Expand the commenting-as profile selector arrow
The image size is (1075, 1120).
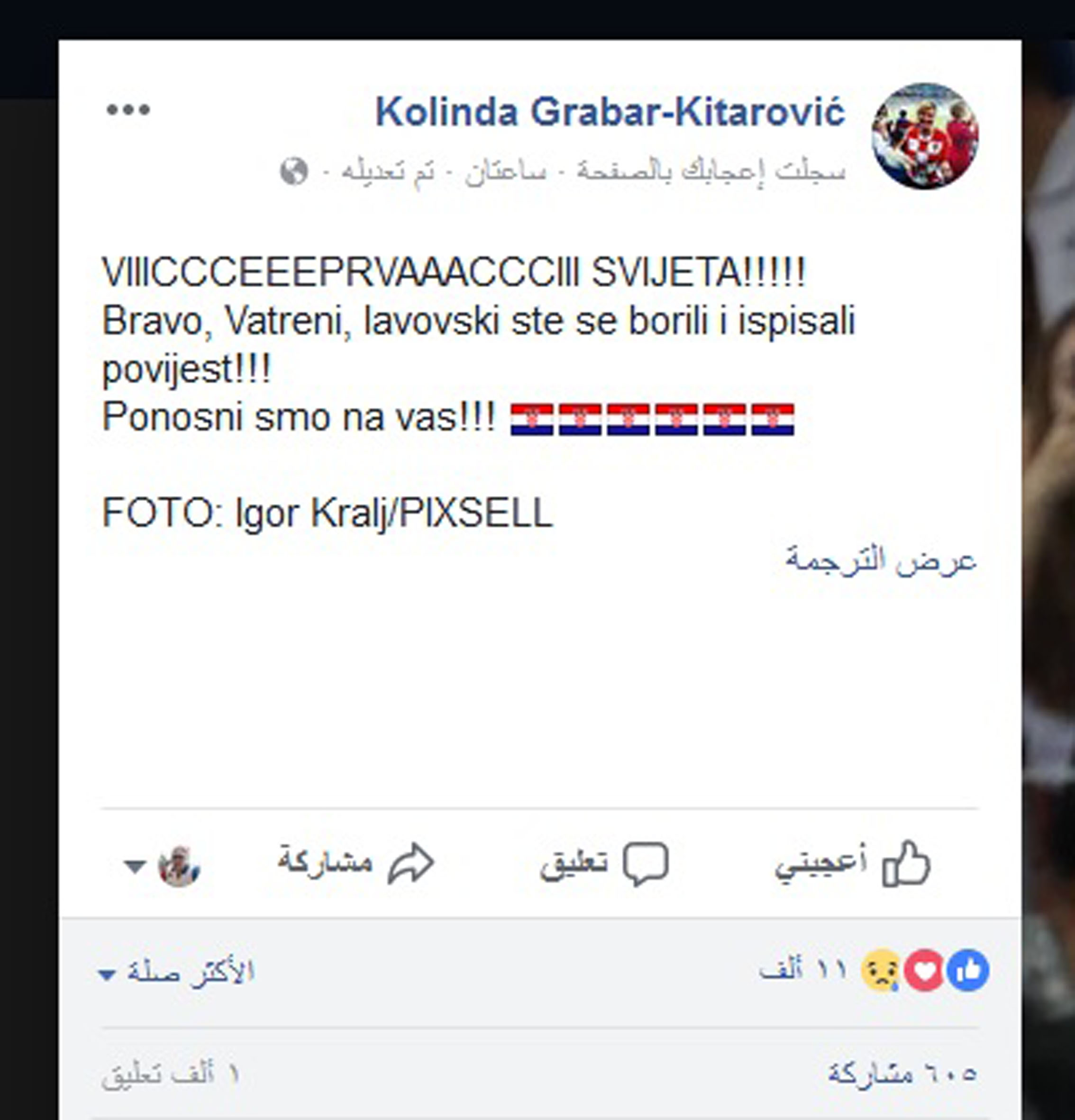[135, 866]
